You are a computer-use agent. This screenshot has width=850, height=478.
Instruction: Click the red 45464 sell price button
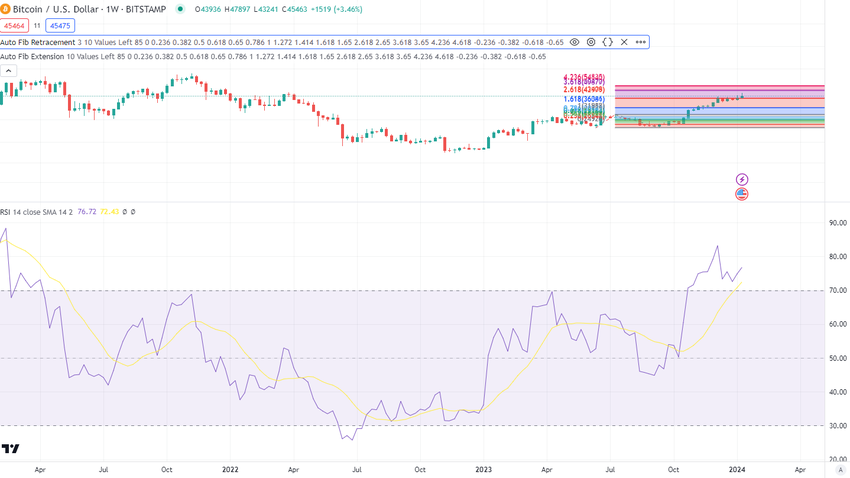14,25
